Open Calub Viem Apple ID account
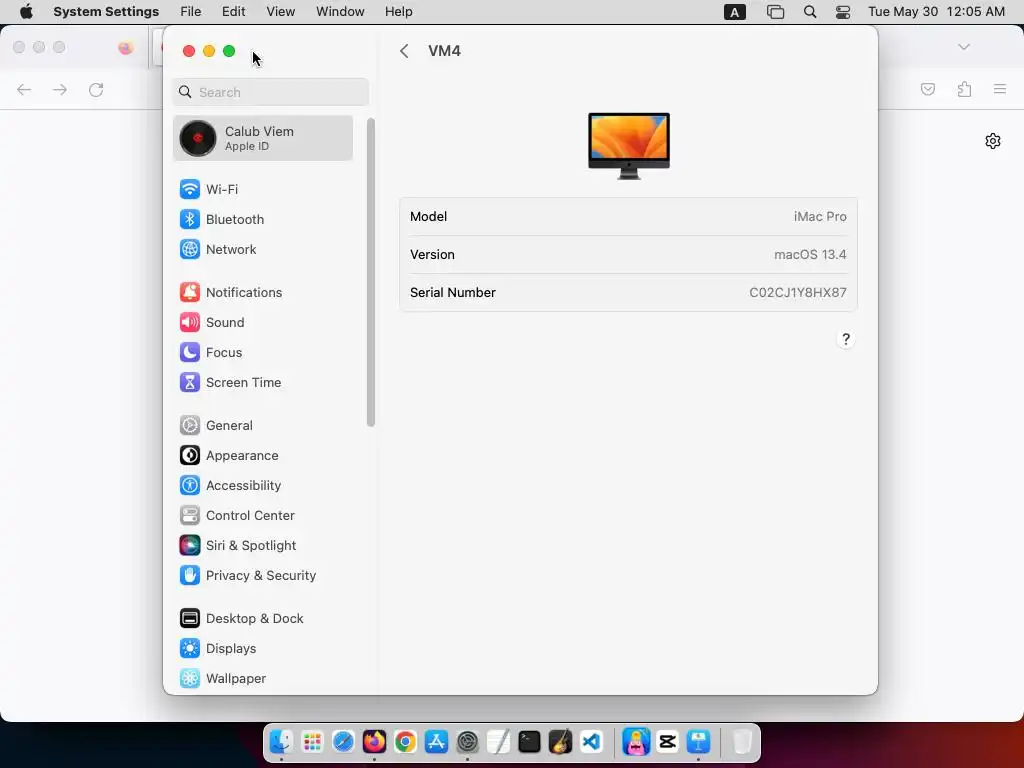The height and width of the screenshot is (768, 1024). pyautogui.click(x=263, y=138)
